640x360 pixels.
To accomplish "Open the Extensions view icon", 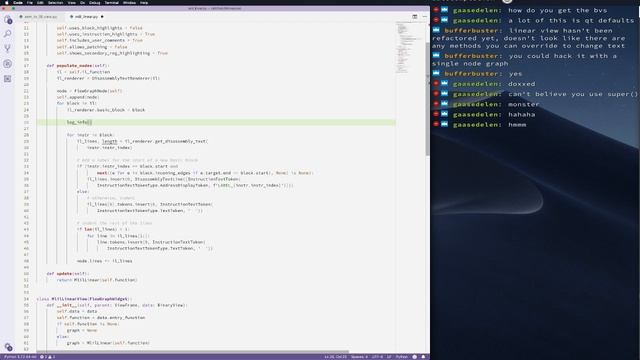I will click(7, 78).
